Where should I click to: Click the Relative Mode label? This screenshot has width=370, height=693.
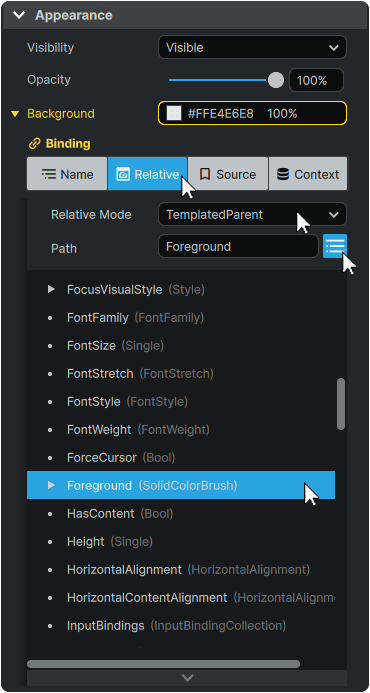91,215
